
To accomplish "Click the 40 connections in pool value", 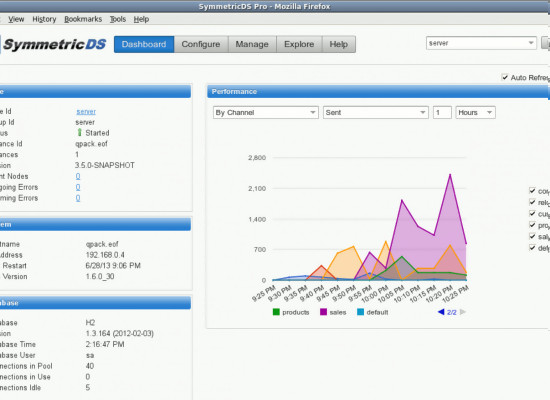I will tap(90, 366).
